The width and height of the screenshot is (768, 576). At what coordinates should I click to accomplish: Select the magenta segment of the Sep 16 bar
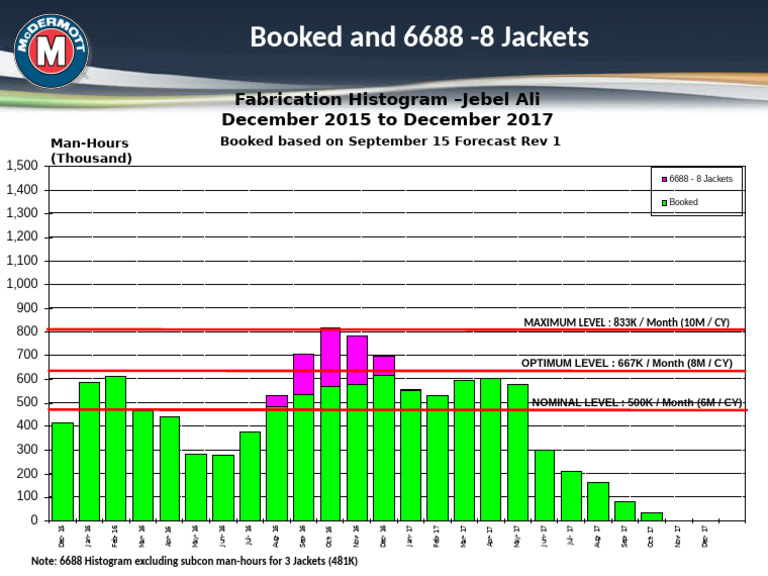pyautogui.click(x=304, y=374)
